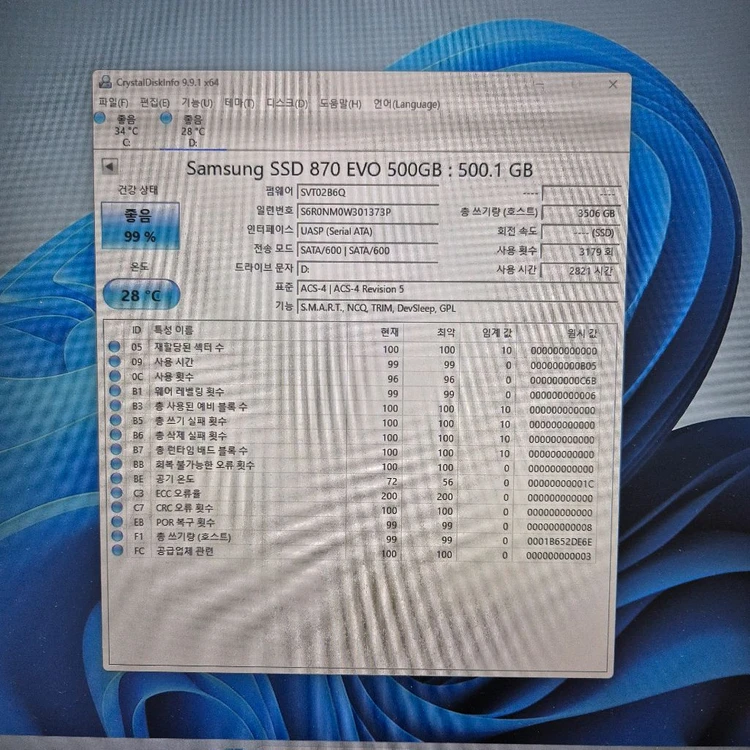750x750 pixels.
Task: Click status icon for C7 CRC 오류 횟수
Action: [117, 507]
